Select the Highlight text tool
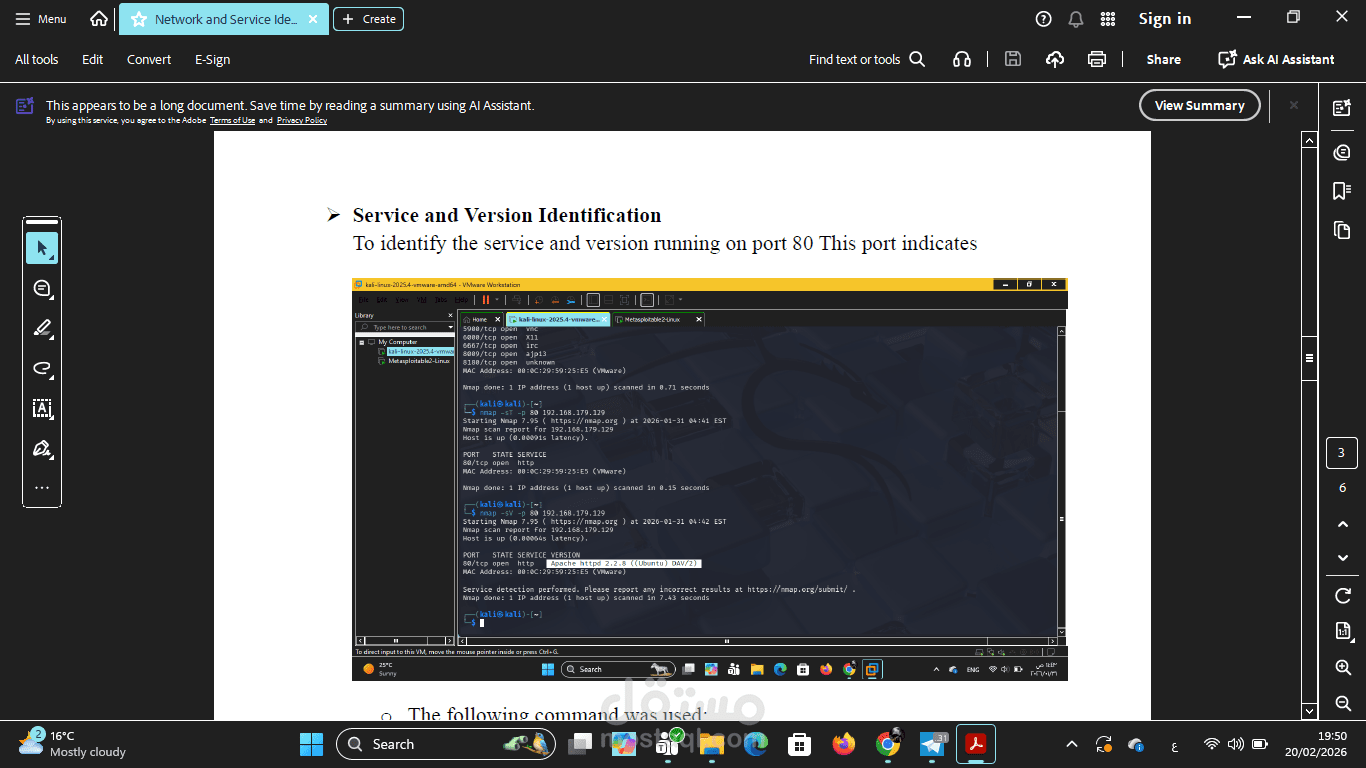The height and width of the screenshot is (768, 1366). pos(42,328)
